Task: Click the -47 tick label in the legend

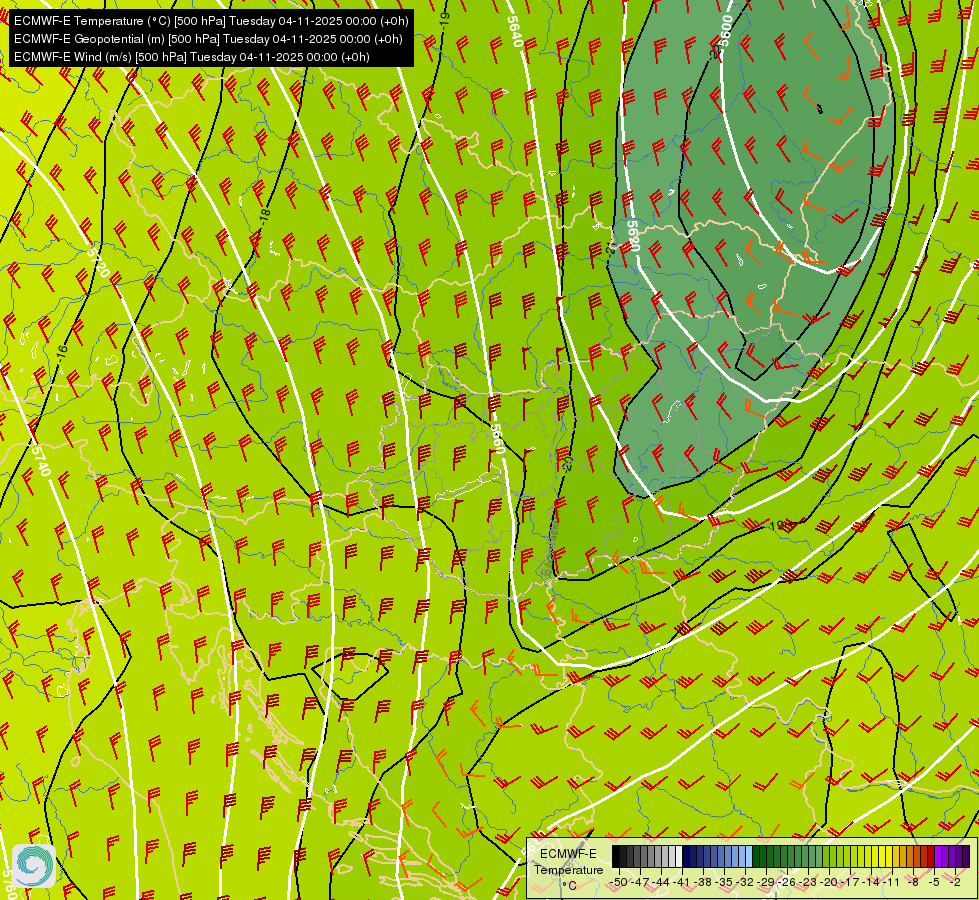Action: [640, 882]
